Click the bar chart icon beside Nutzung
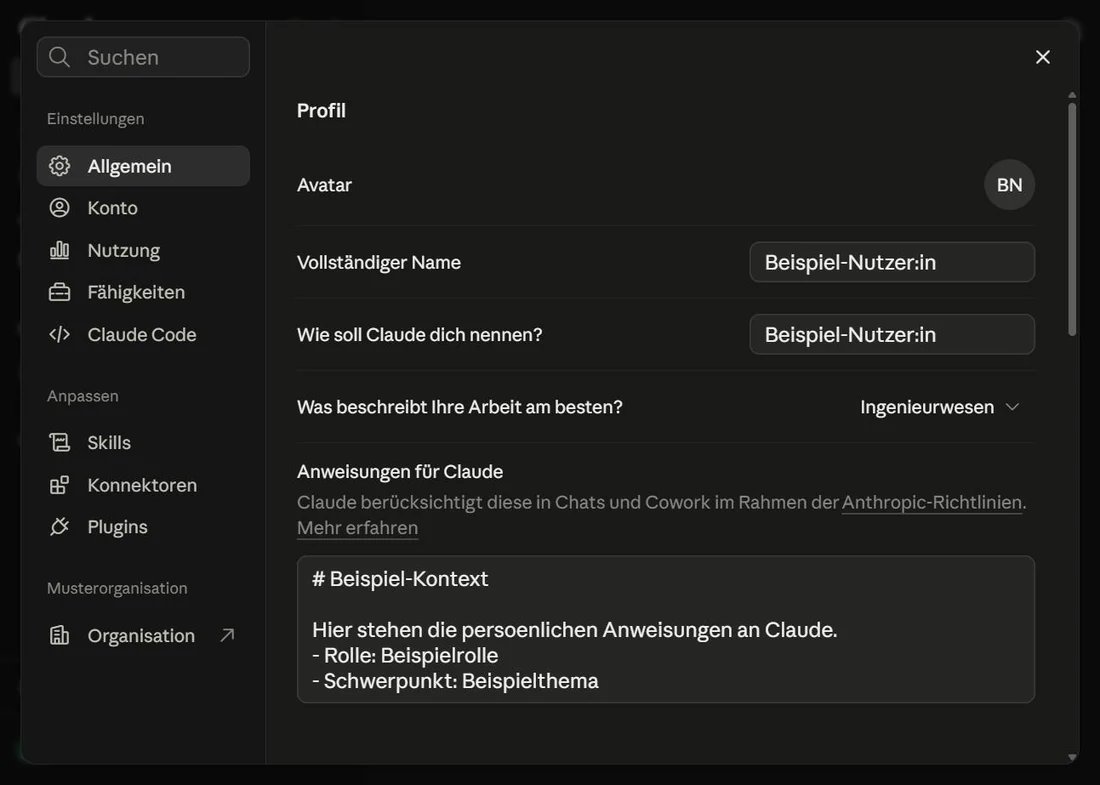The height and width of the screenshot is (785, 1100). 60,250
